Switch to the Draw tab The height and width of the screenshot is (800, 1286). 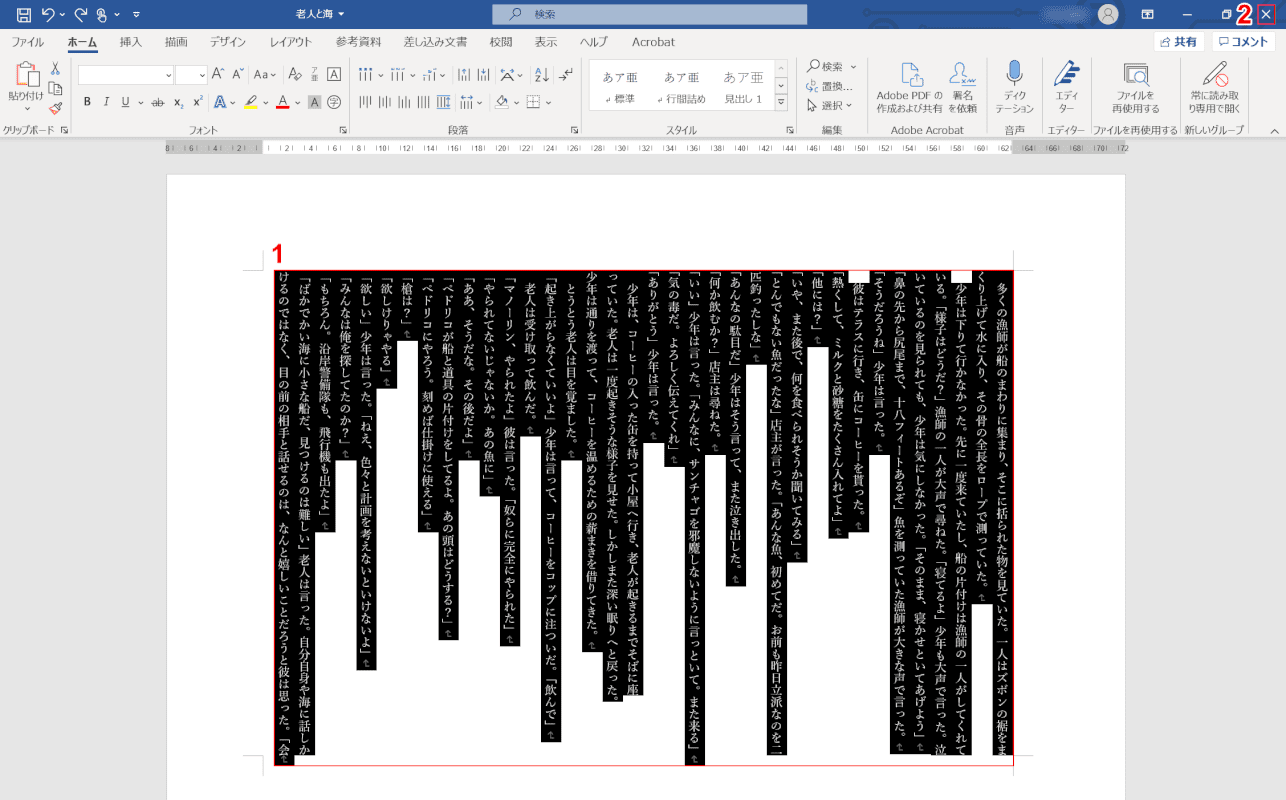click(x=176, y=42)
